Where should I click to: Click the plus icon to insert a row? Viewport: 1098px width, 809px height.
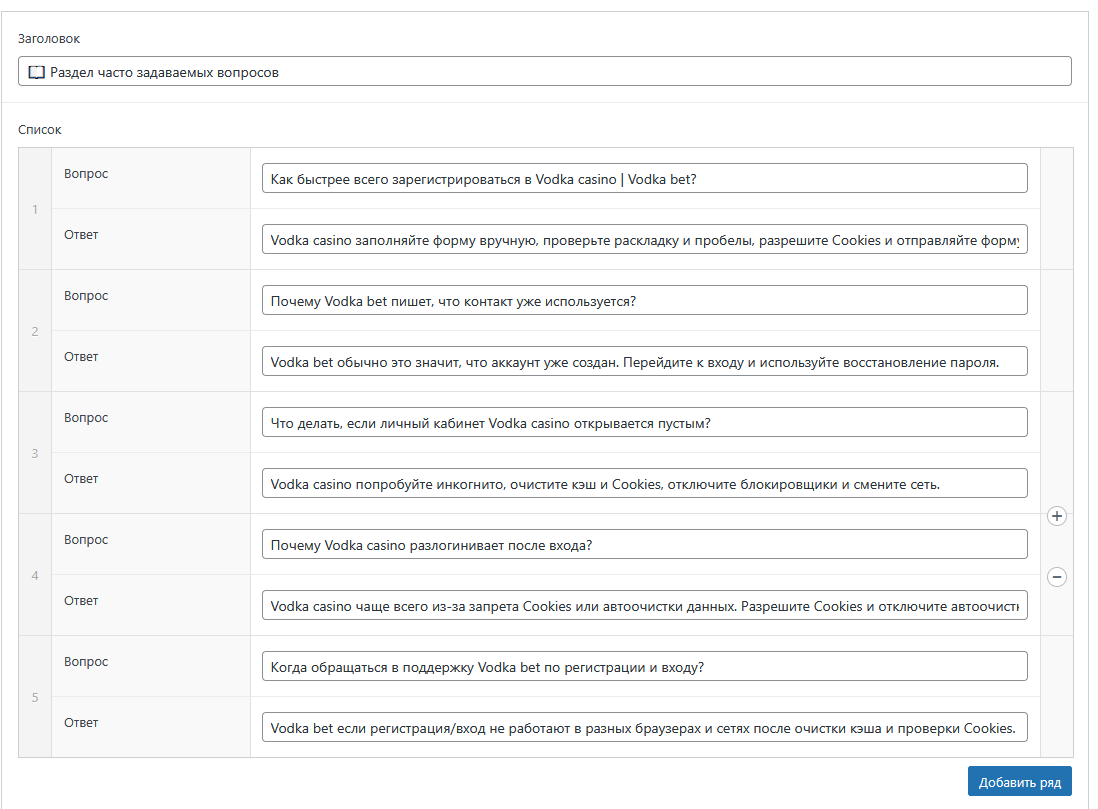1056,516
